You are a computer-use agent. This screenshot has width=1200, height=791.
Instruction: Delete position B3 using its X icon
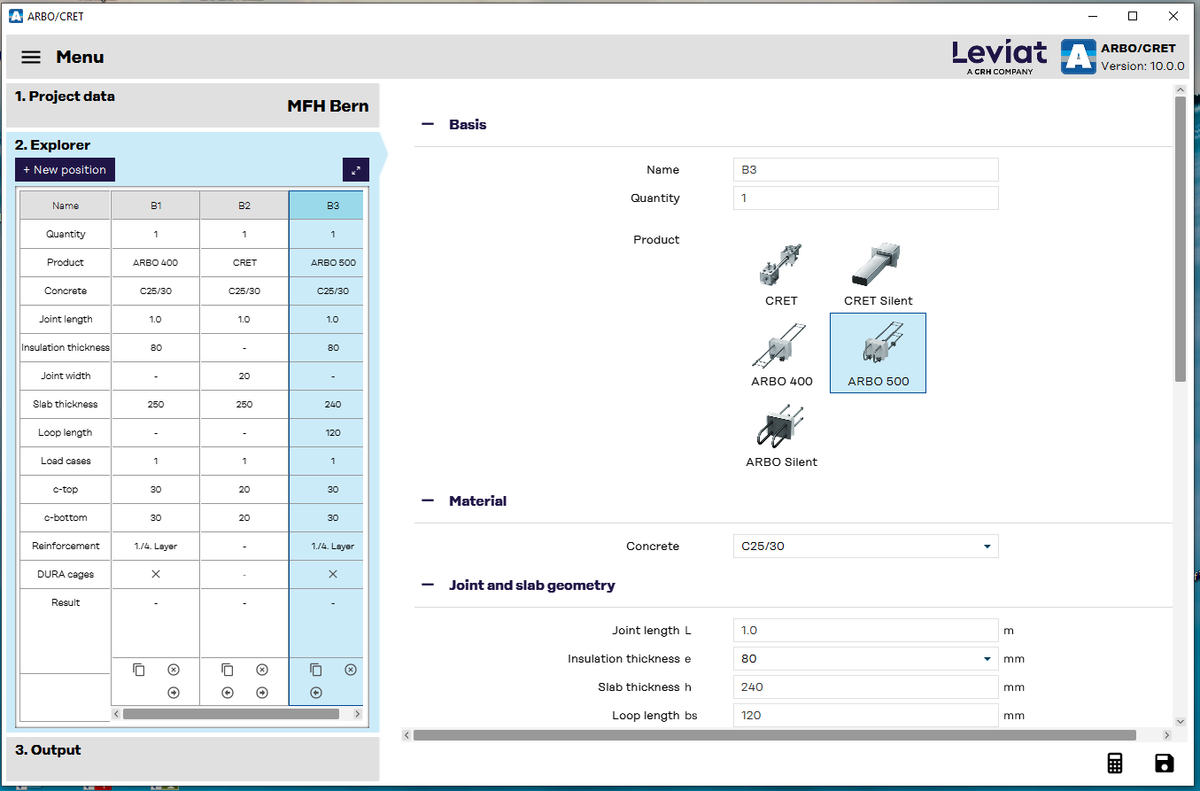(350, 669)
